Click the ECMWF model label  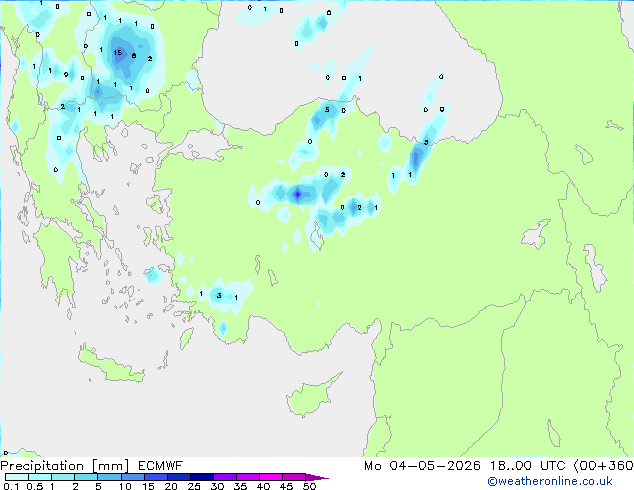click(161, 466)
